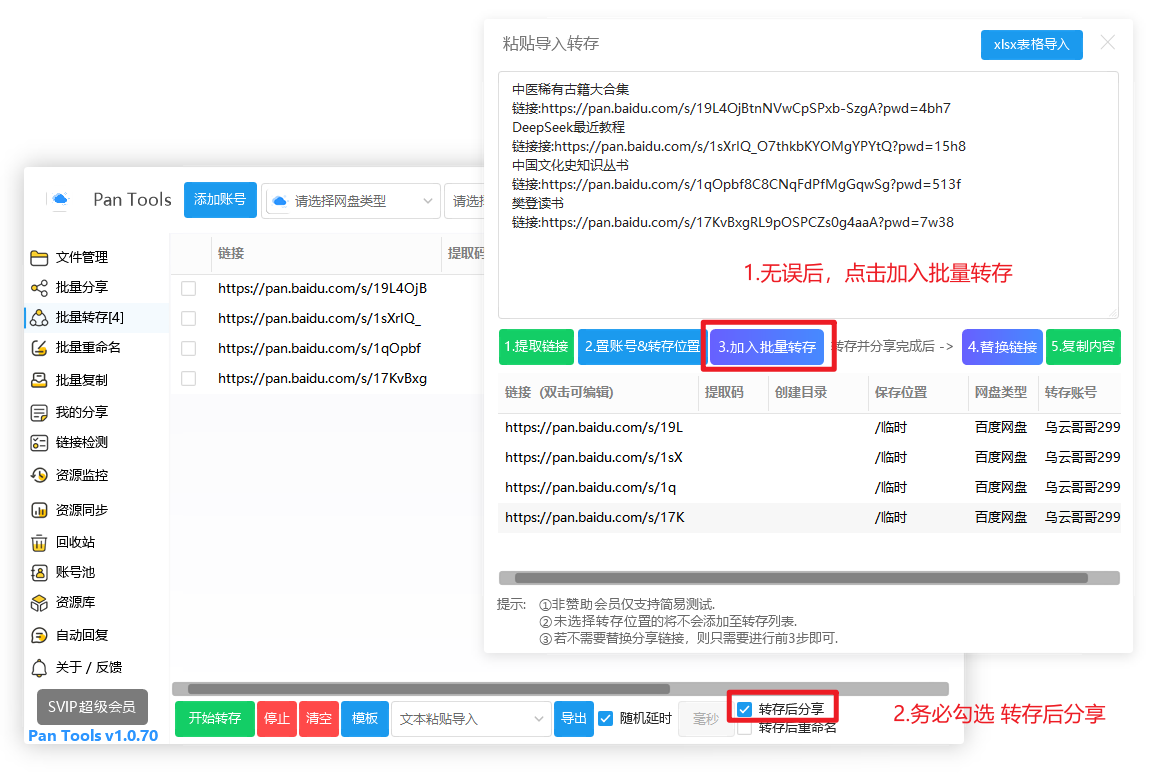Toggle the 转存后重命名 checkbox
The image size is (1149, 784).
[x=745, y=728]
